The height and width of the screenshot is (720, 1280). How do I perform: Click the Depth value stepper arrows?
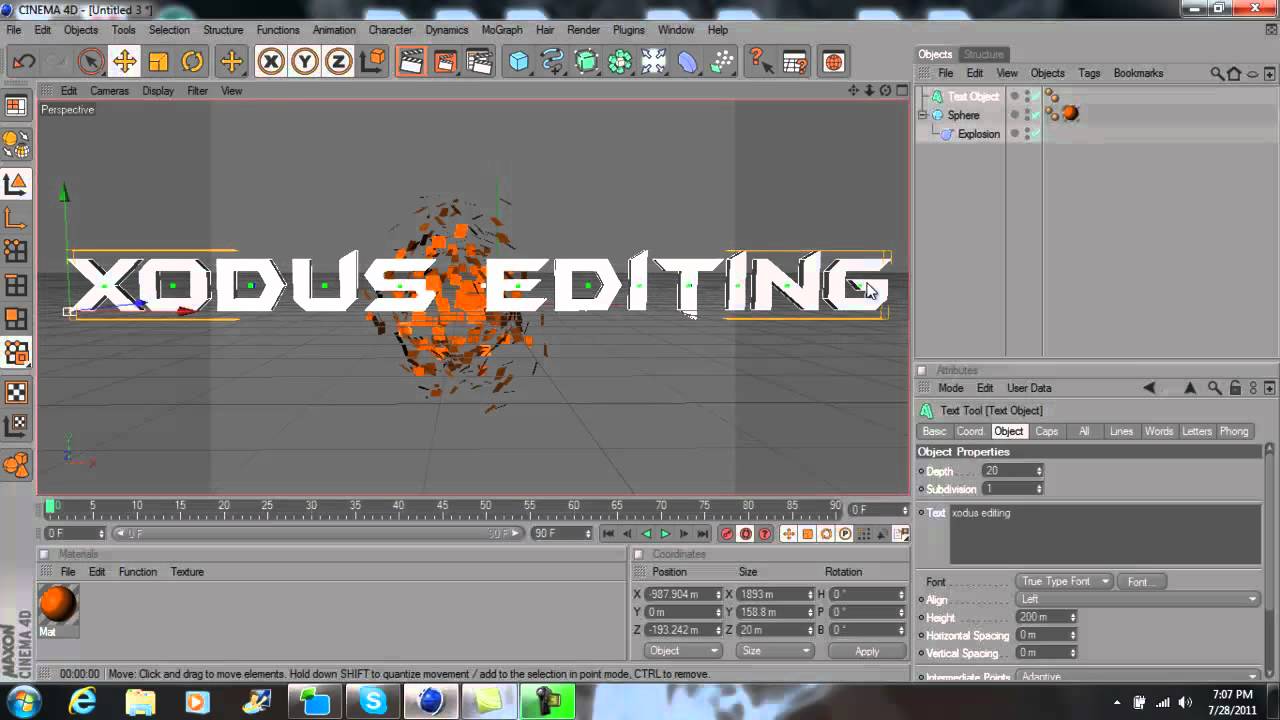(1039, 471)
